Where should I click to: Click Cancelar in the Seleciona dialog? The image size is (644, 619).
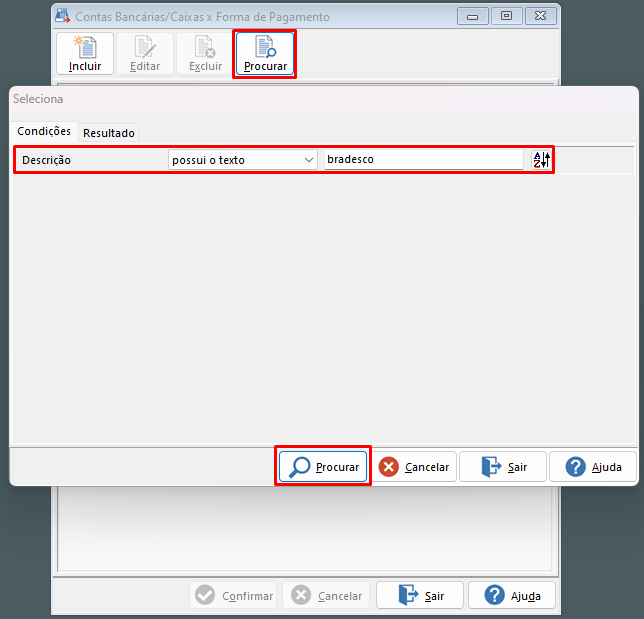pos(414,467)
